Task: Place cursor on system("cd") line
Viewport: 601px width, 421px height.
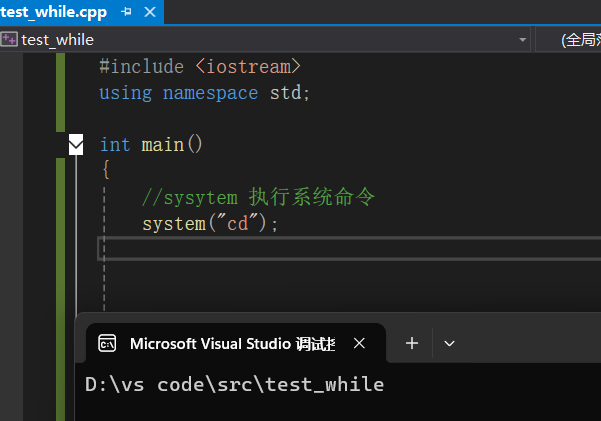Action: pos(210,223)
